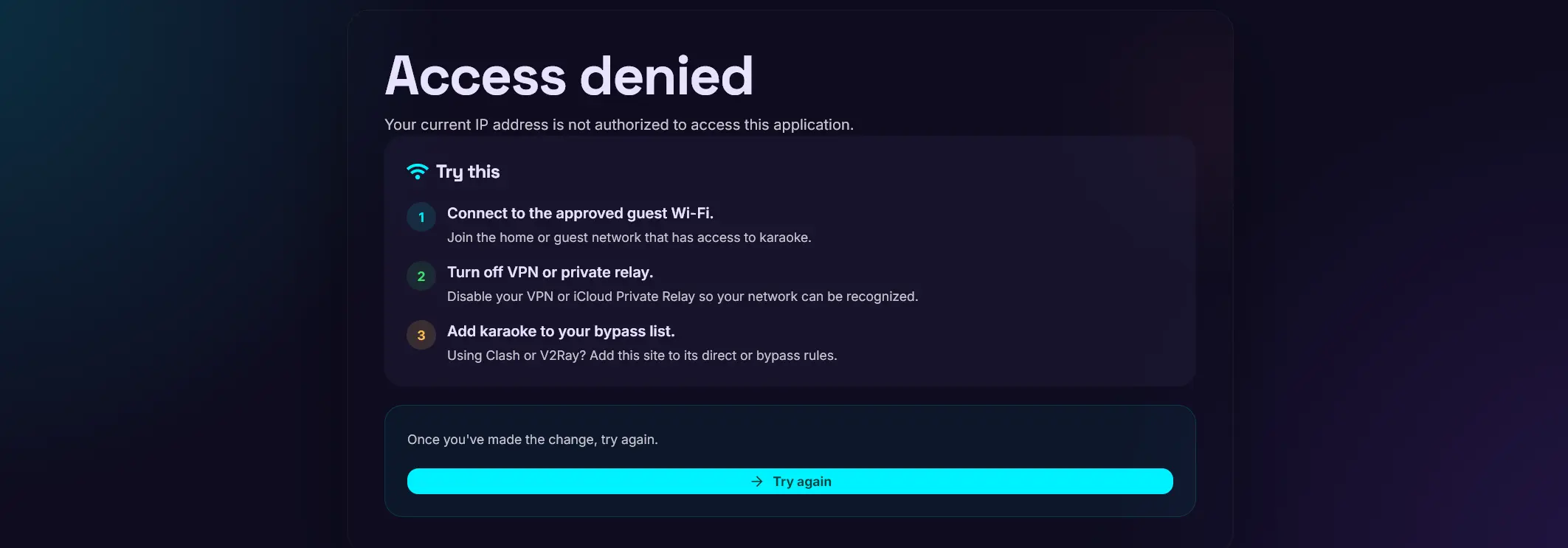The image size is (1568, 548).
Task: Select the Access denied heading
Action: [569, 76]
